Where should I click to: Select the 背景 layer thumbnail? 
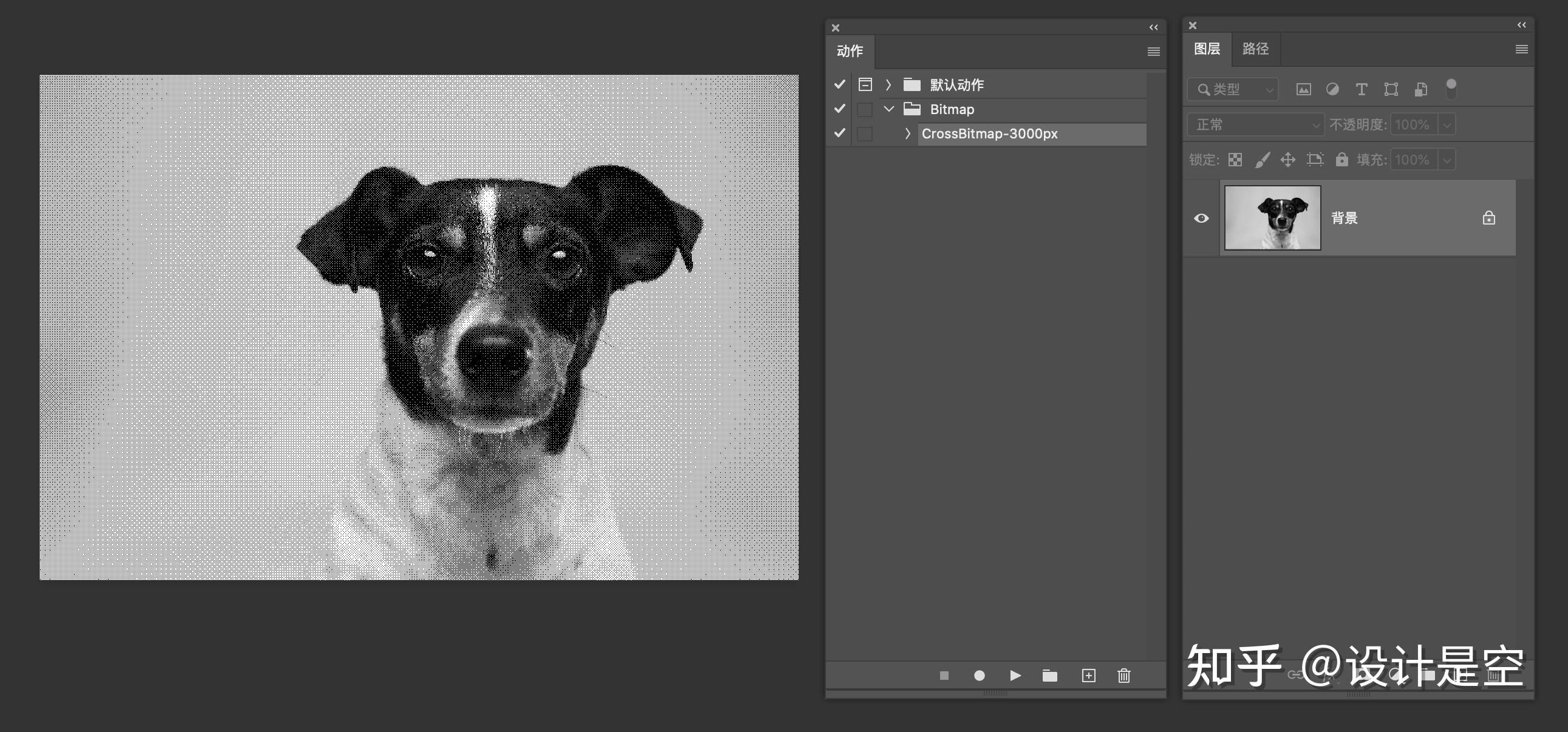(x=1272, y=218)
